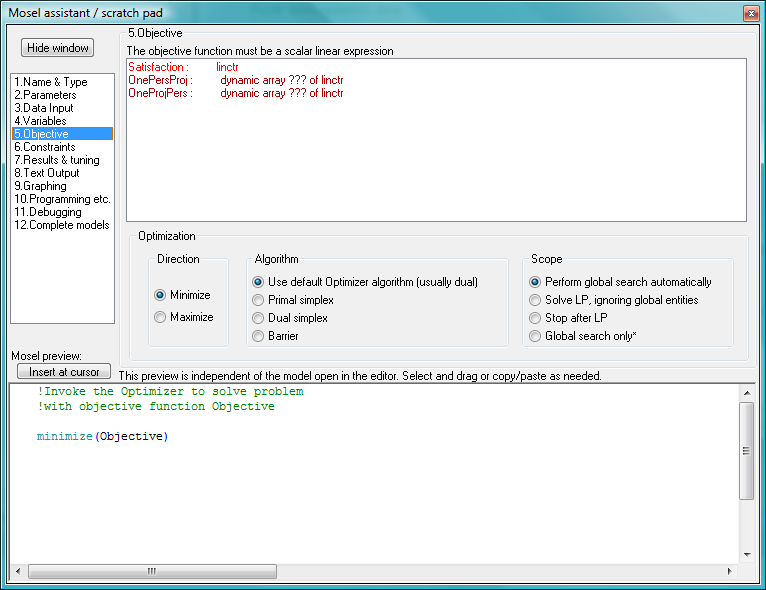Choose Stop after LP scope
766x590 pixels.
[536, 318]
